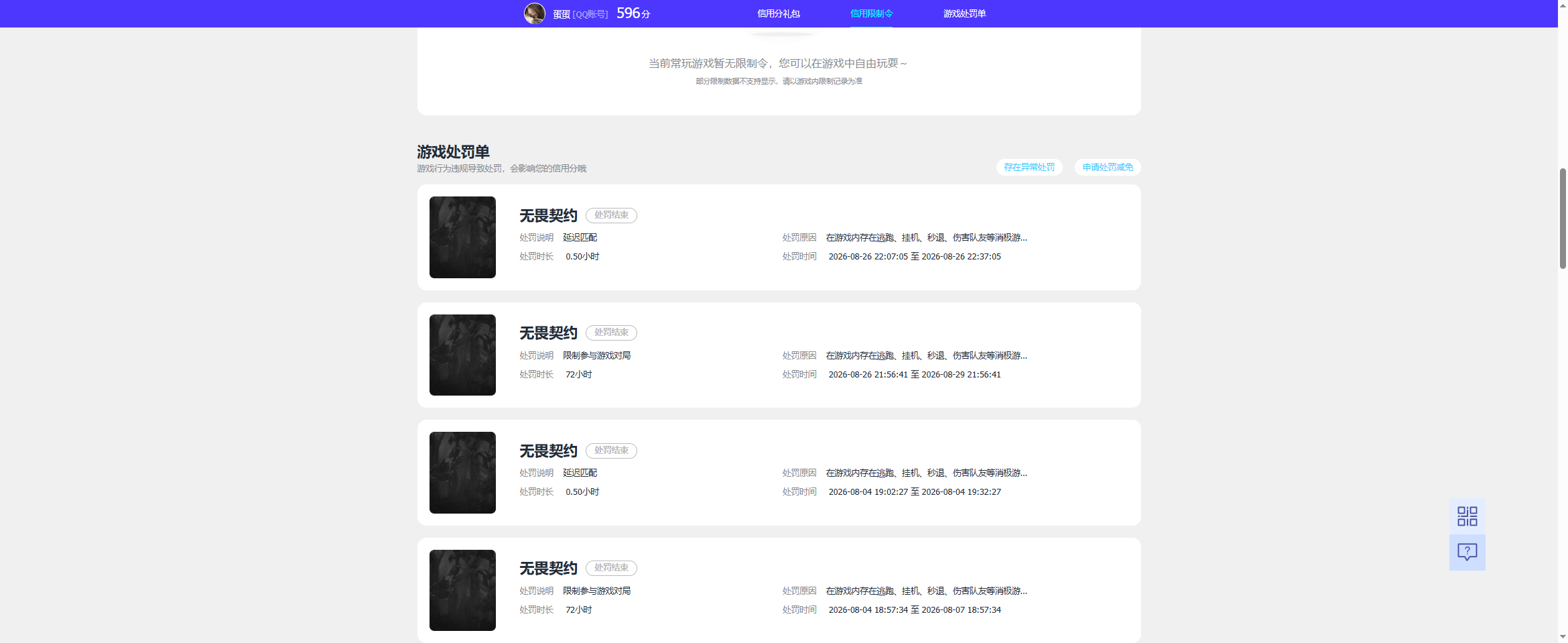Click the 当前常玩游戏暂无限制令 notice text
1568x643 pixels.
click(777, 63)
